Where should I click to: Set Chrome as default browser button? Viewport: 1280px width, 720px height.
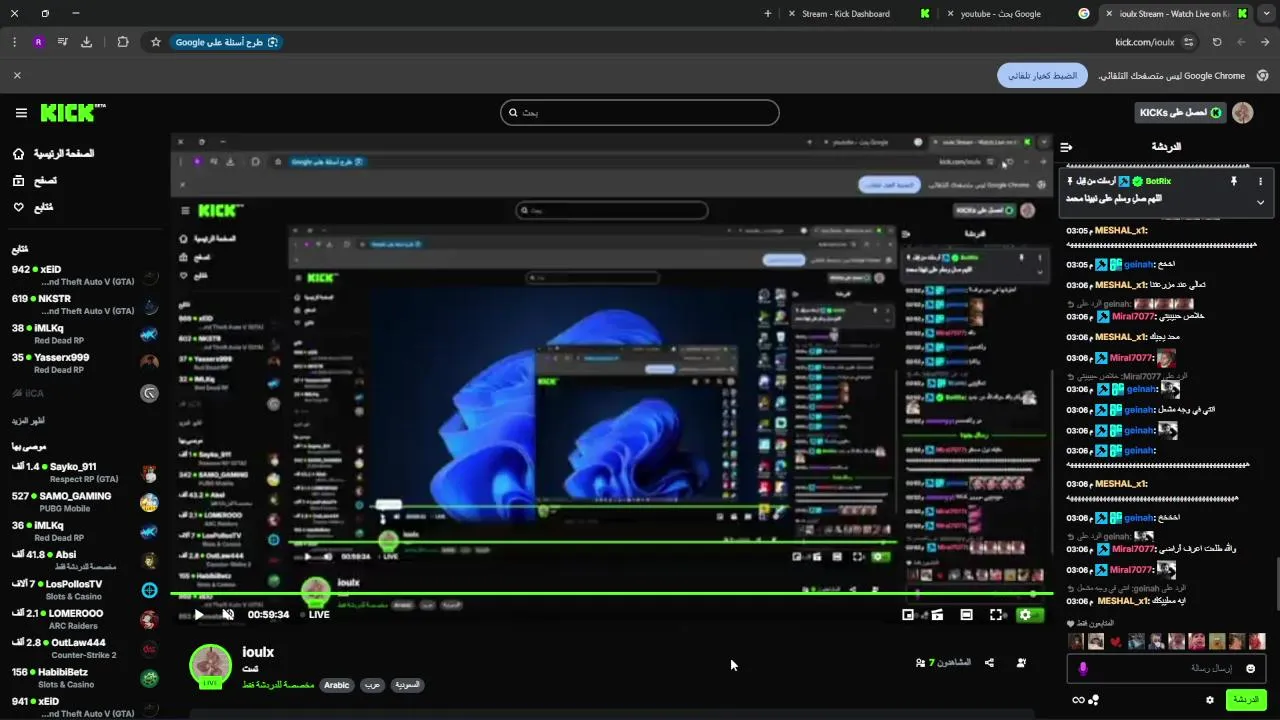(1042, 76)
